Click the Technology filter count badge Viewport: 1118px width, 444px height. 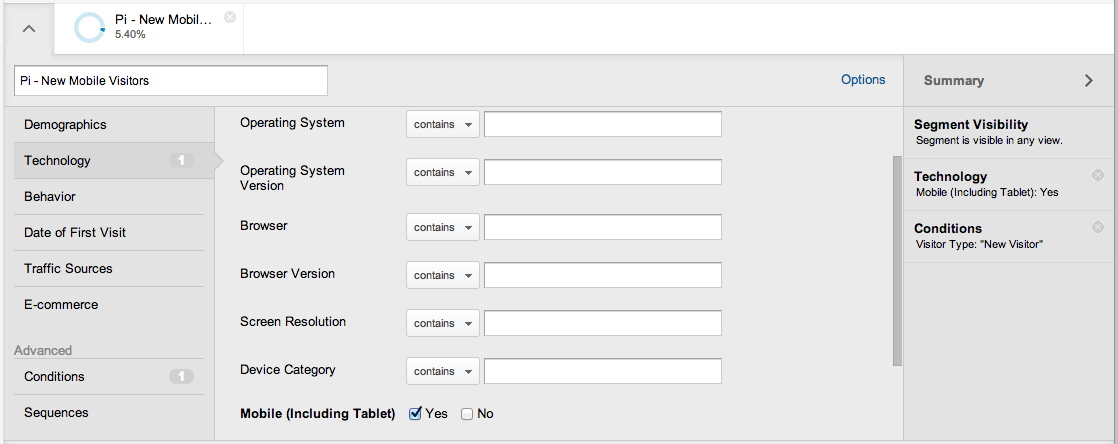point(181,160)
